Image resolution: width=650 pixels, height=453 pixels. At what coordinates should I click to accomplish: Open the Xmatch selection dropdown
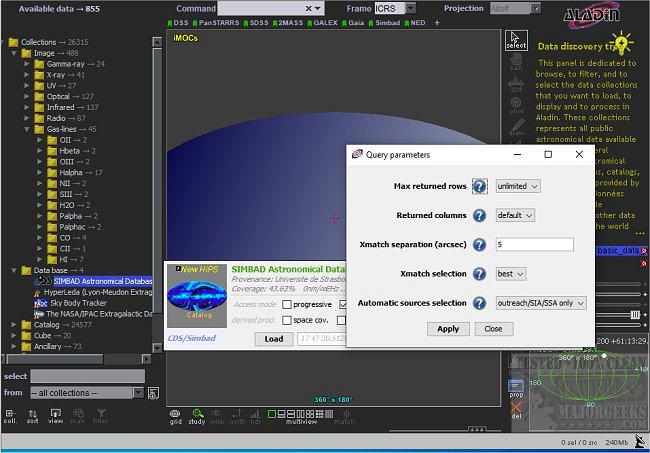[511, 273]
